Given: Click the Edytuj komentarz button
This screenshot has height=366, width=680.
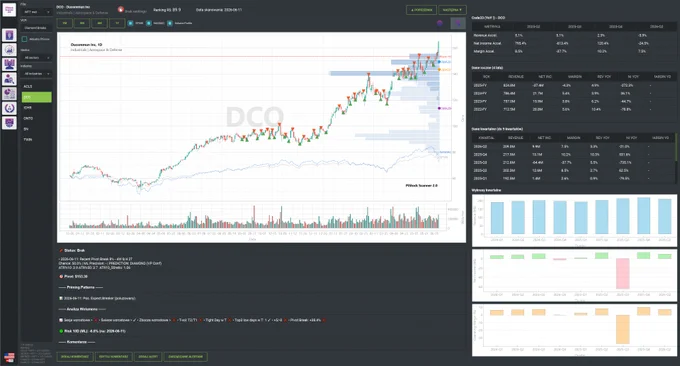Looking at the screenshot, I should point(113,357).
